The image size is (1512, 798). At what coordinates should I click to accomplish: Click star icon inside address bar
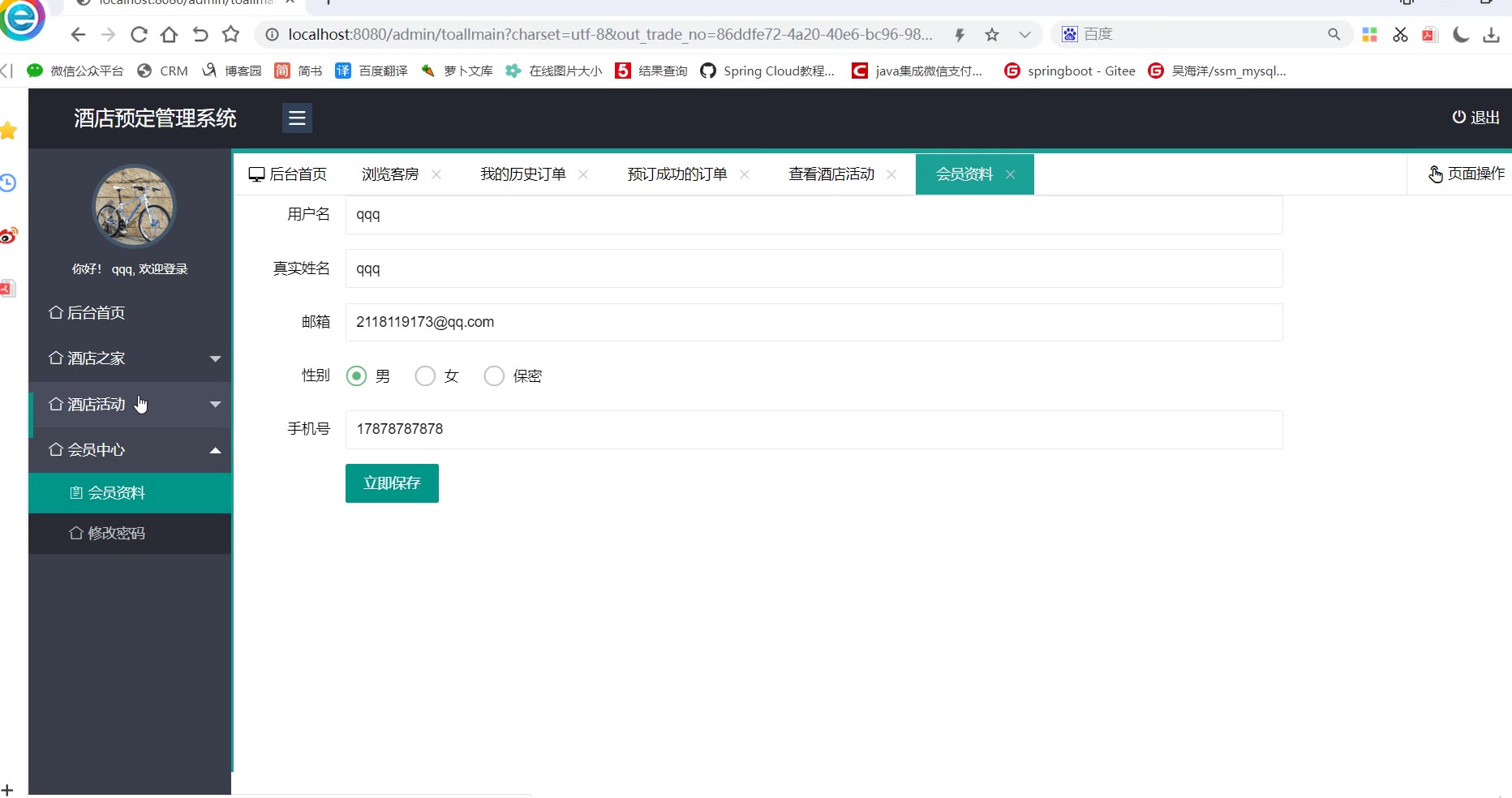pos(992,35)
